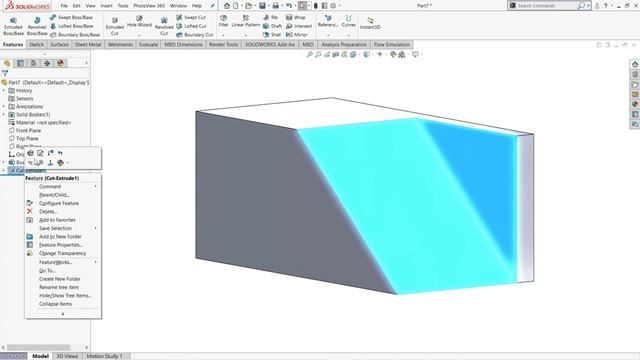Choose the Shell feature tool
The image size is (640, 360).
coord(272,35)
